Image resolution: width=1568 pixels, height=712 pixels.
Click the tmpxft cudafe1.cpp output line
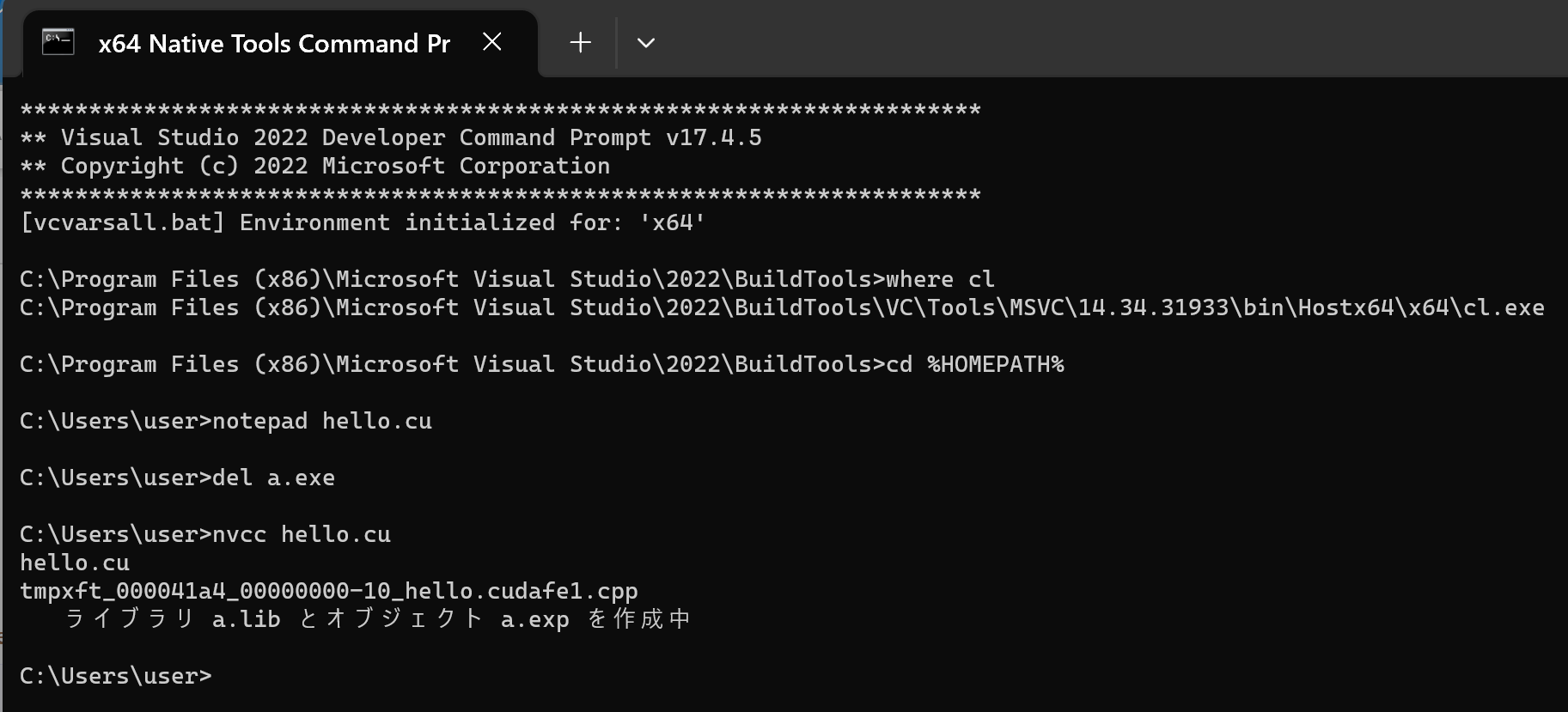pyautogui.click(x=329, y=591)
